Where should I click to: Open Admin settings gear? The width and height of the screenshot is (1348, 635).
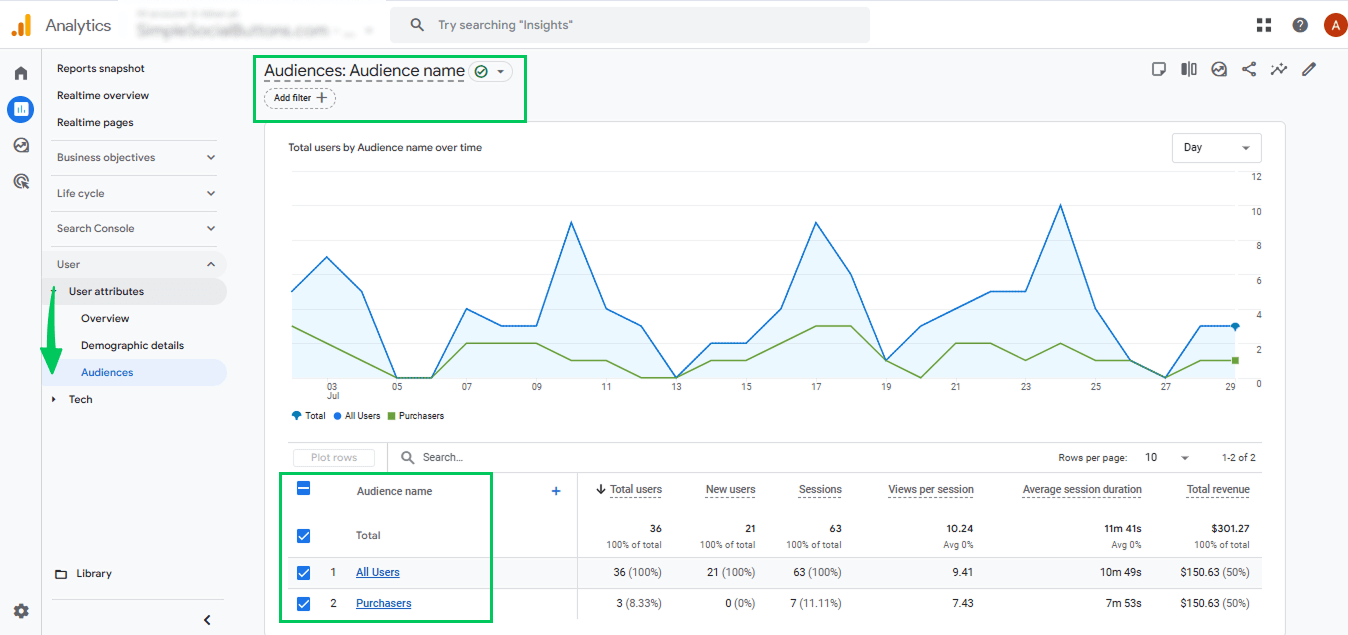coord(21,611)
